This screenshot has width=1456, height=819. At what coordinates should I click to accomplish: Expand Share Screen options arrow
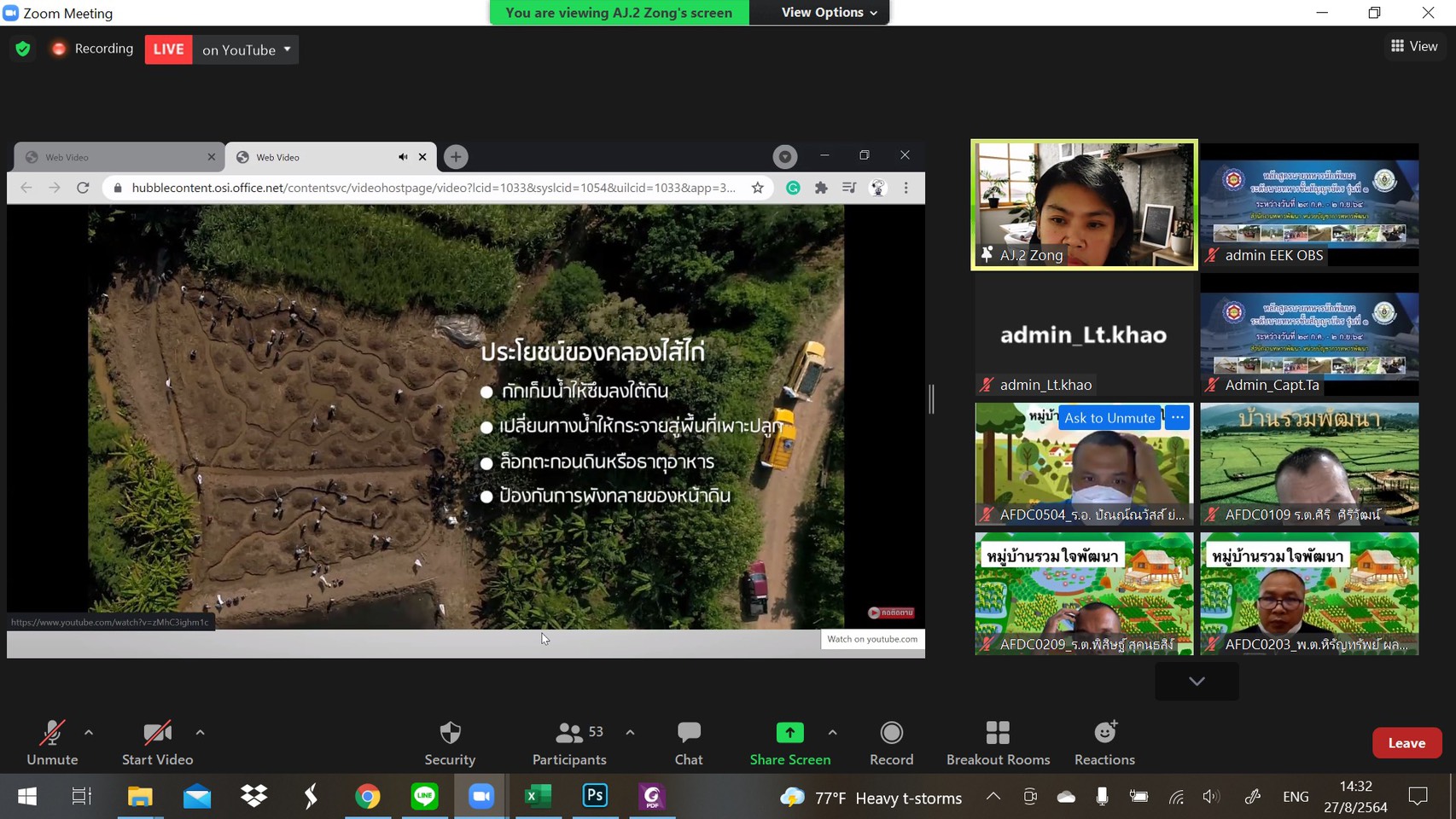pos(832,732)
